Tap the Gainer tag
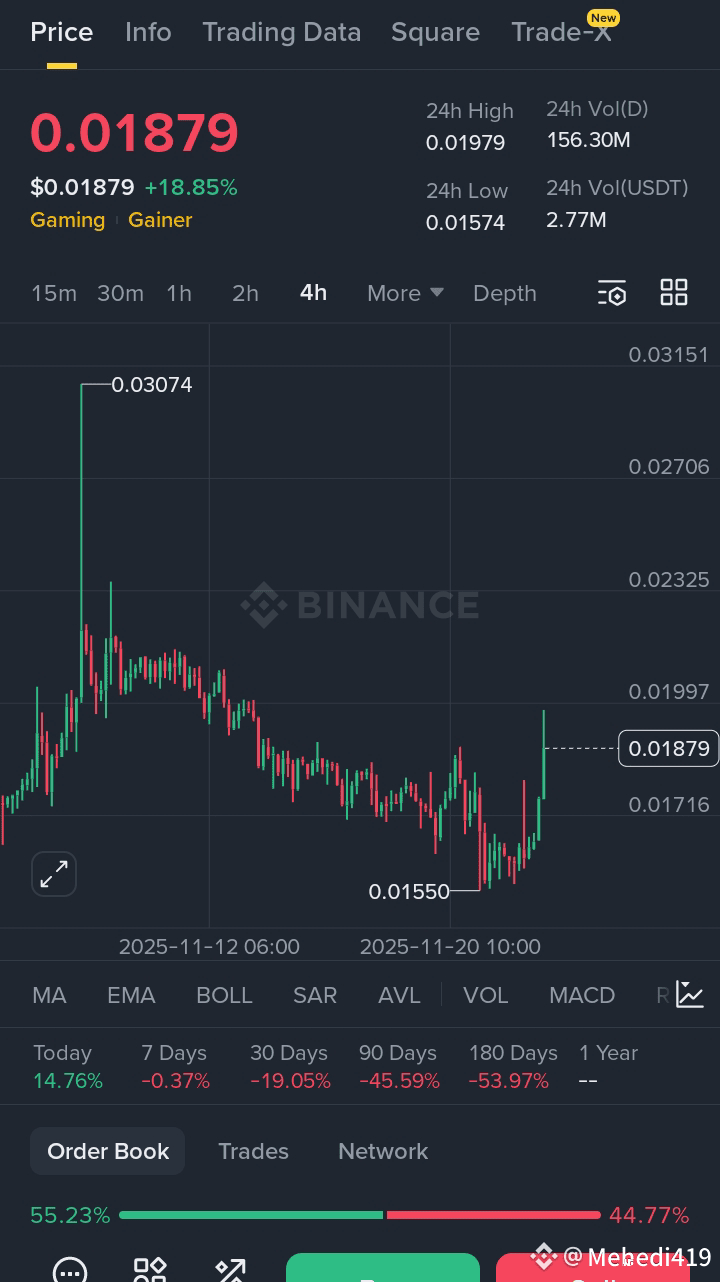Viewport: 720px width, 1282px height. [160, 220]
